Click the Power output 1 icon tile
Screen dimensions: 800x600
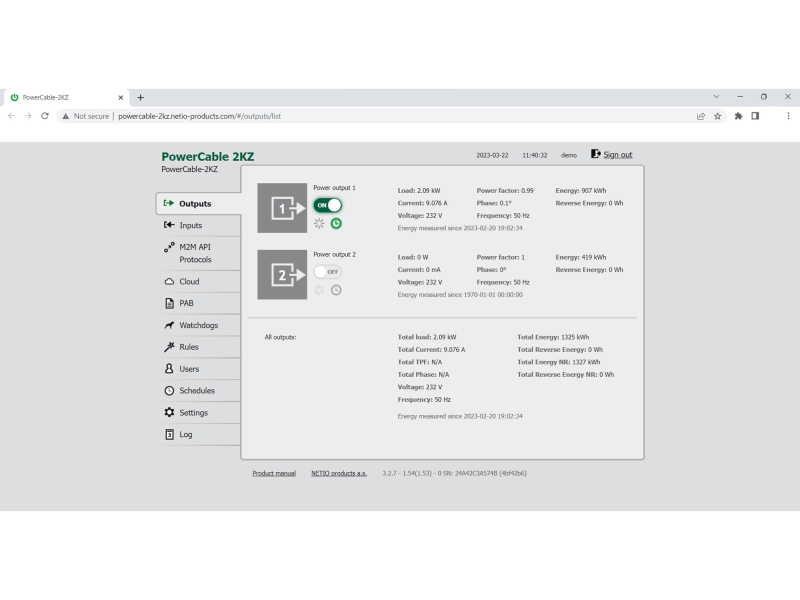[282, 208]
